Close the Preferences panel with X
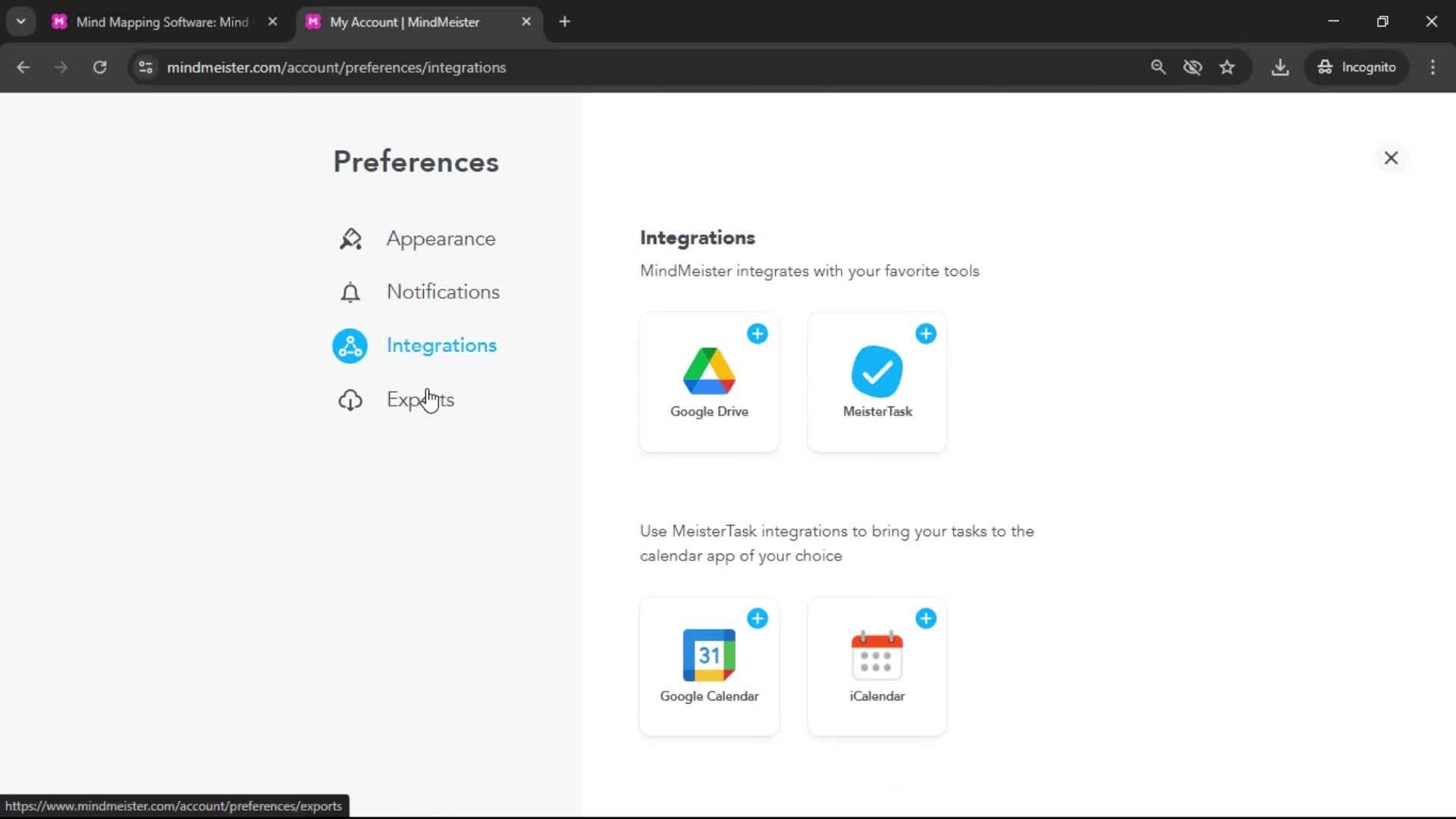This screenshot has height=819, width=1456. click(x=1391, y=158)
